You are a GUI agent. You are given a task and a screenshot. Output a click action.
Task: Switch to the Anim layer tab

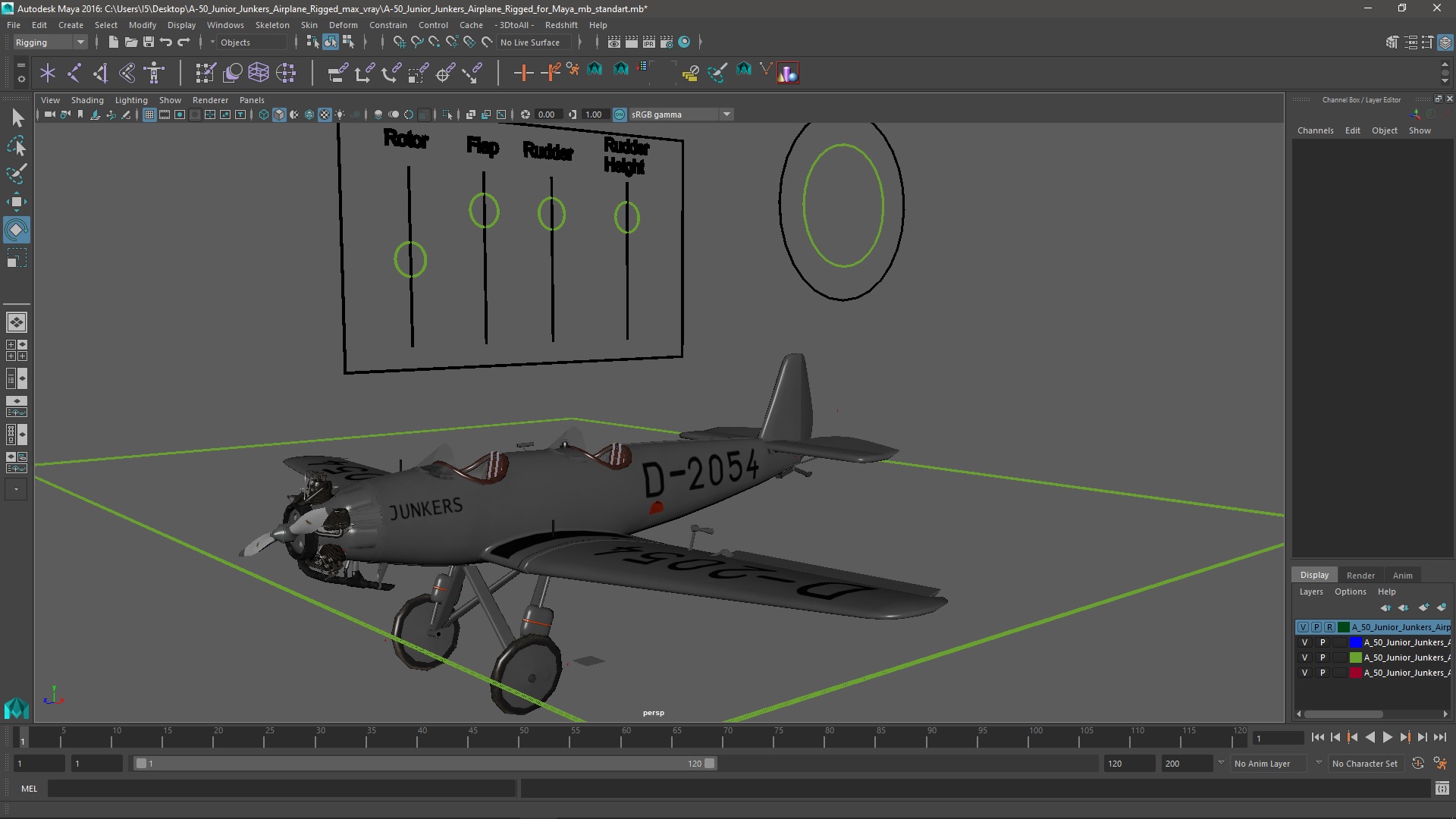[x=1402, y=575]
